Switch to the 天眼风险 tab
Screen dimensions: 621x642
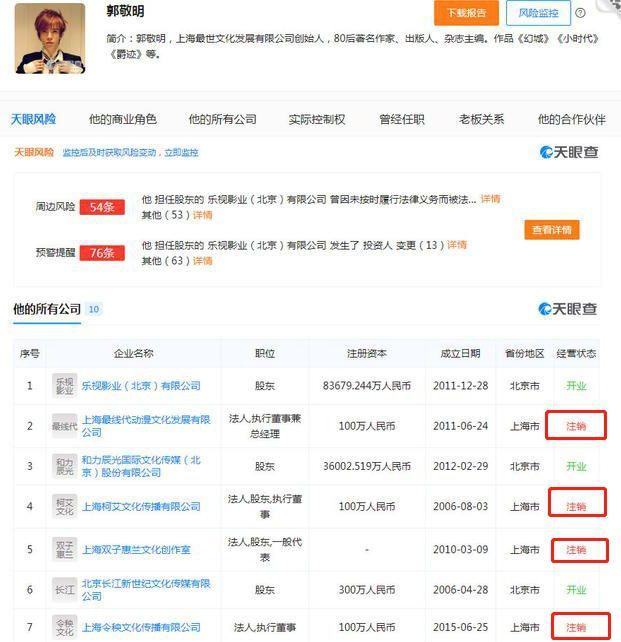tap(33, 120)
